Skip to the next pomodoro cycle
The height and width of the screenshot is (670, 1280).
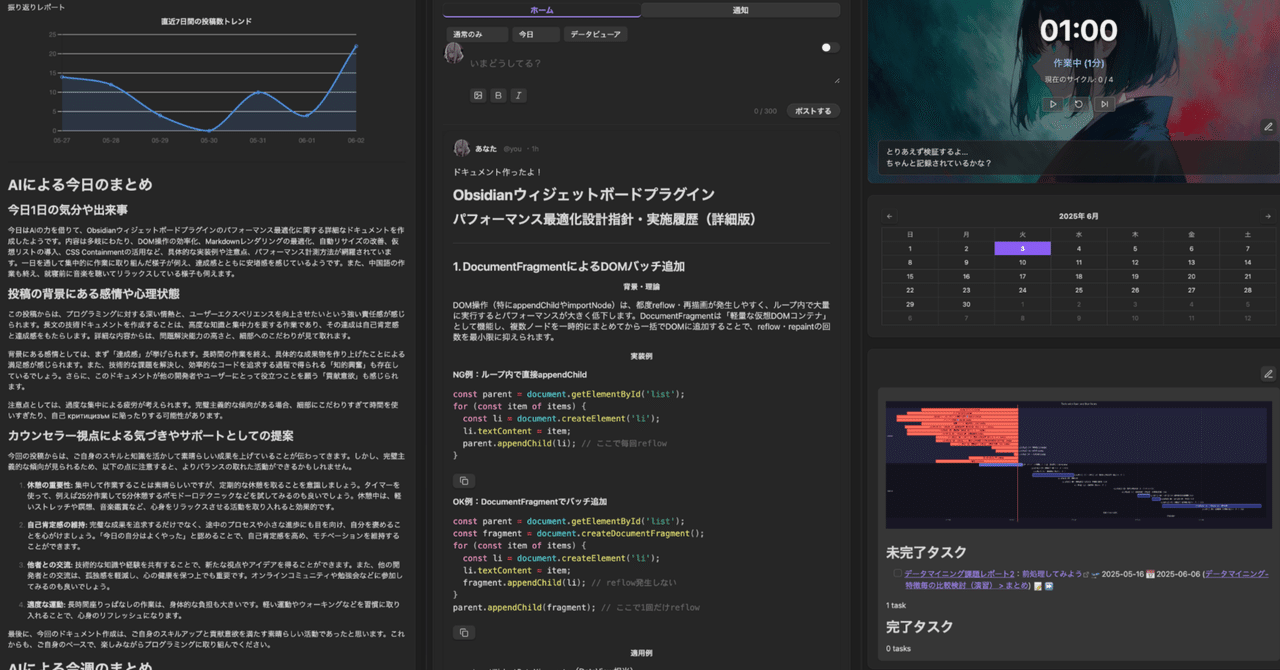pos(1105,104)
